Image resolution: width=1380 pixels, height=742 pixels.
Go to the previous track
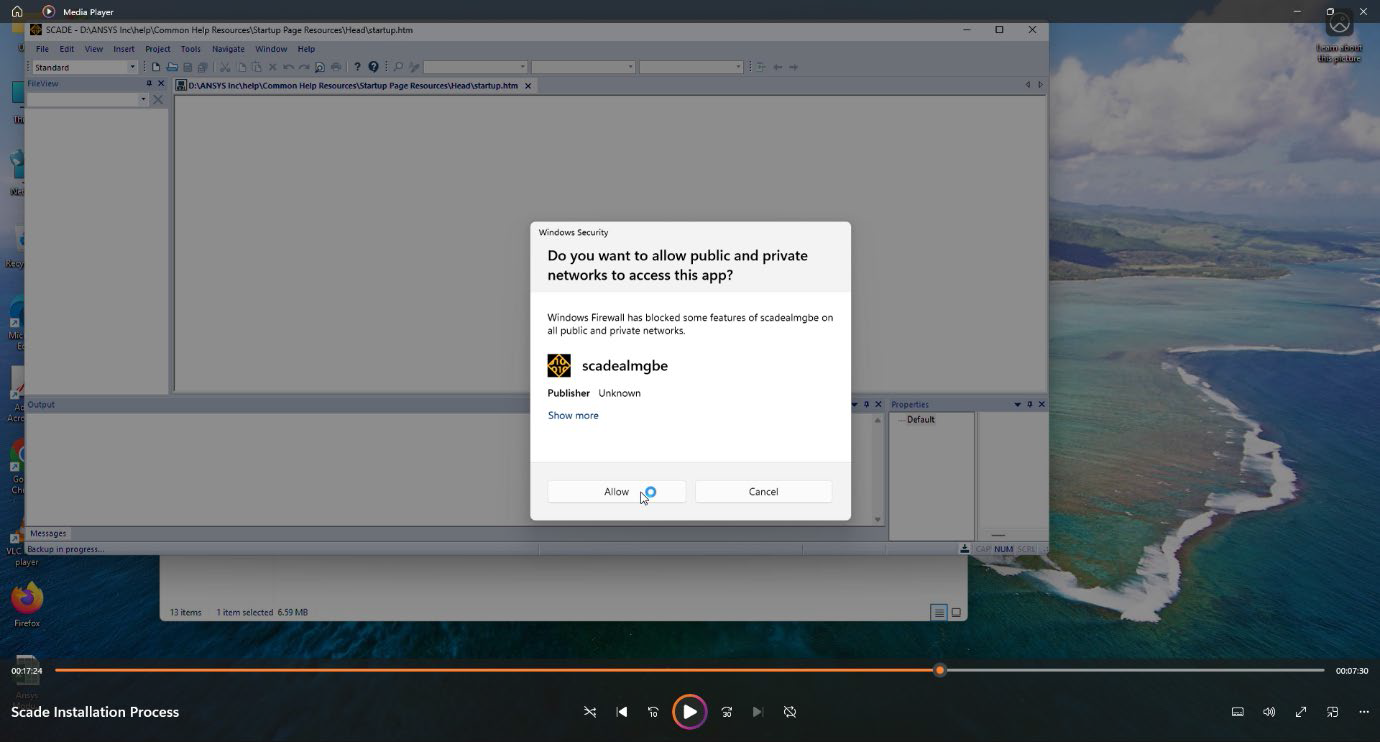click(x=621, y=712)
